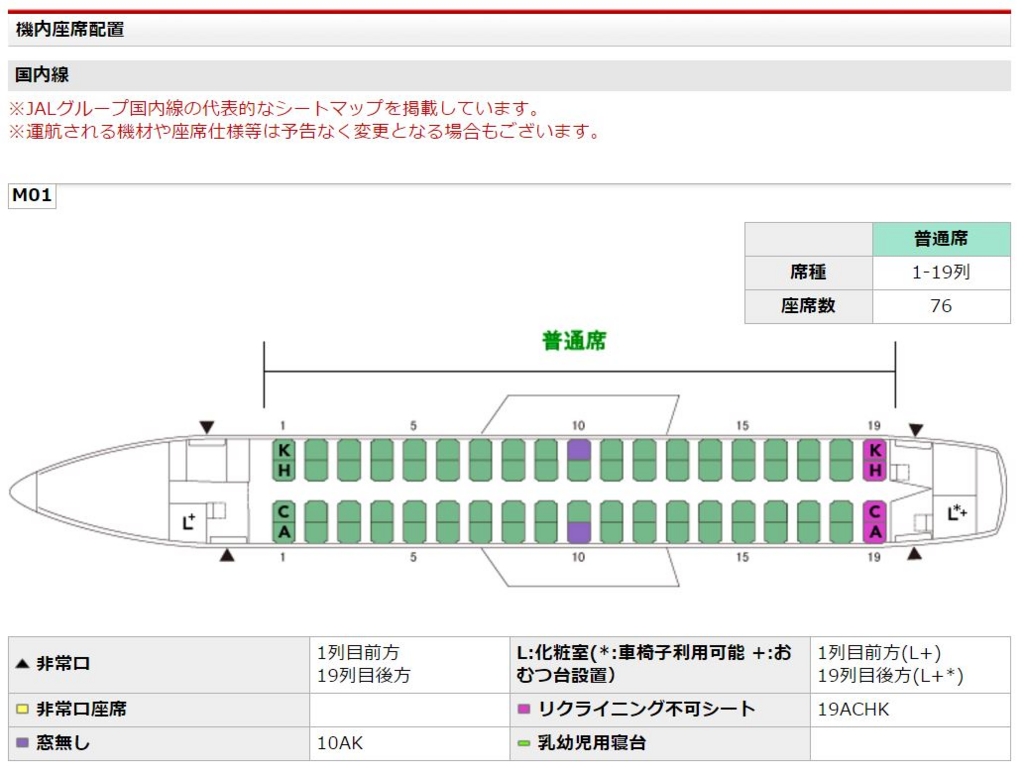The image size is (1024, 771).
Task: Toggle the リクライニング不可シート pink legend marker
Action: pyautogui.click(x=523, y=710)
